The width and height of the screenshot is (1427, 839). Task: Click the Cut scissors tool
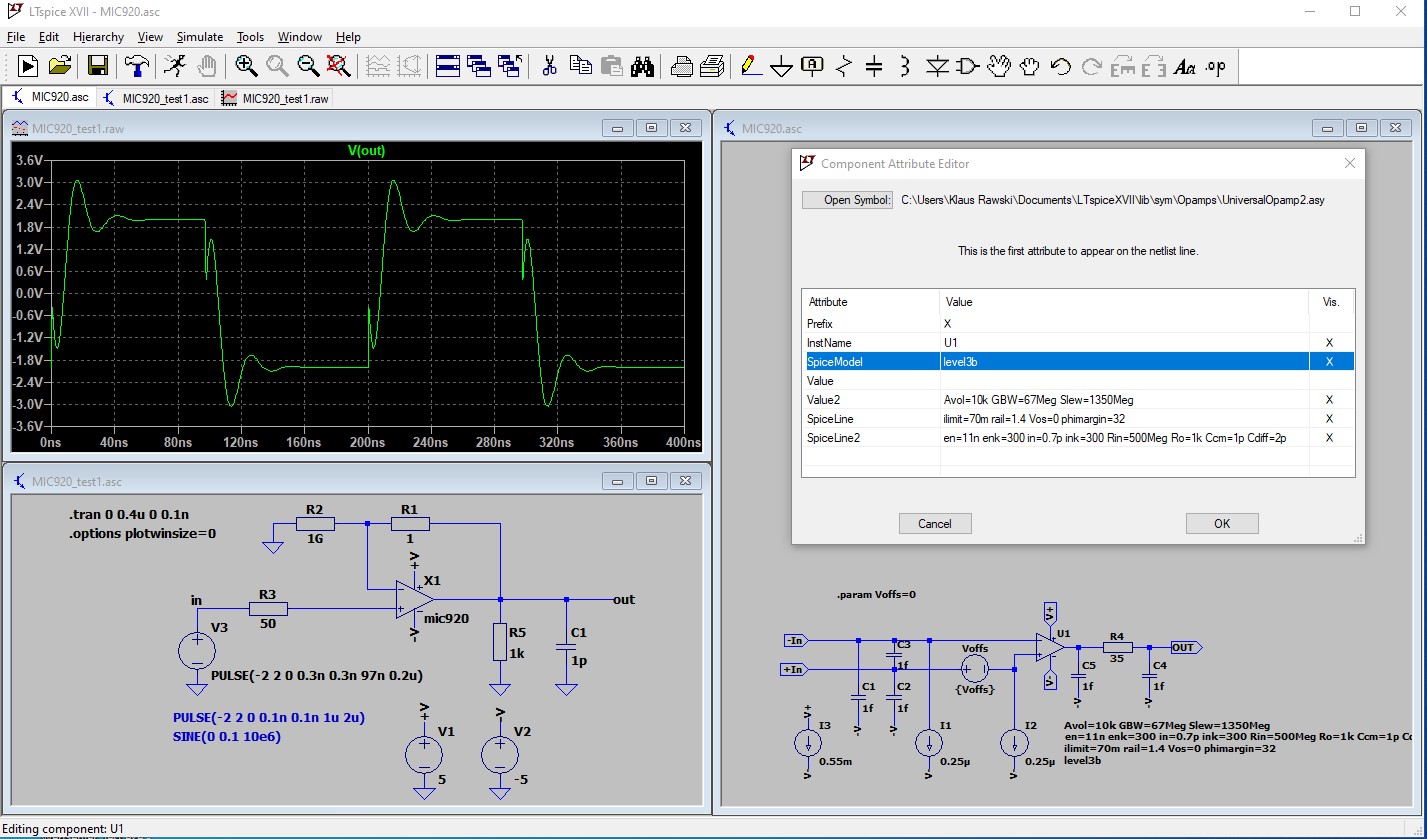[x=549, y=66]
